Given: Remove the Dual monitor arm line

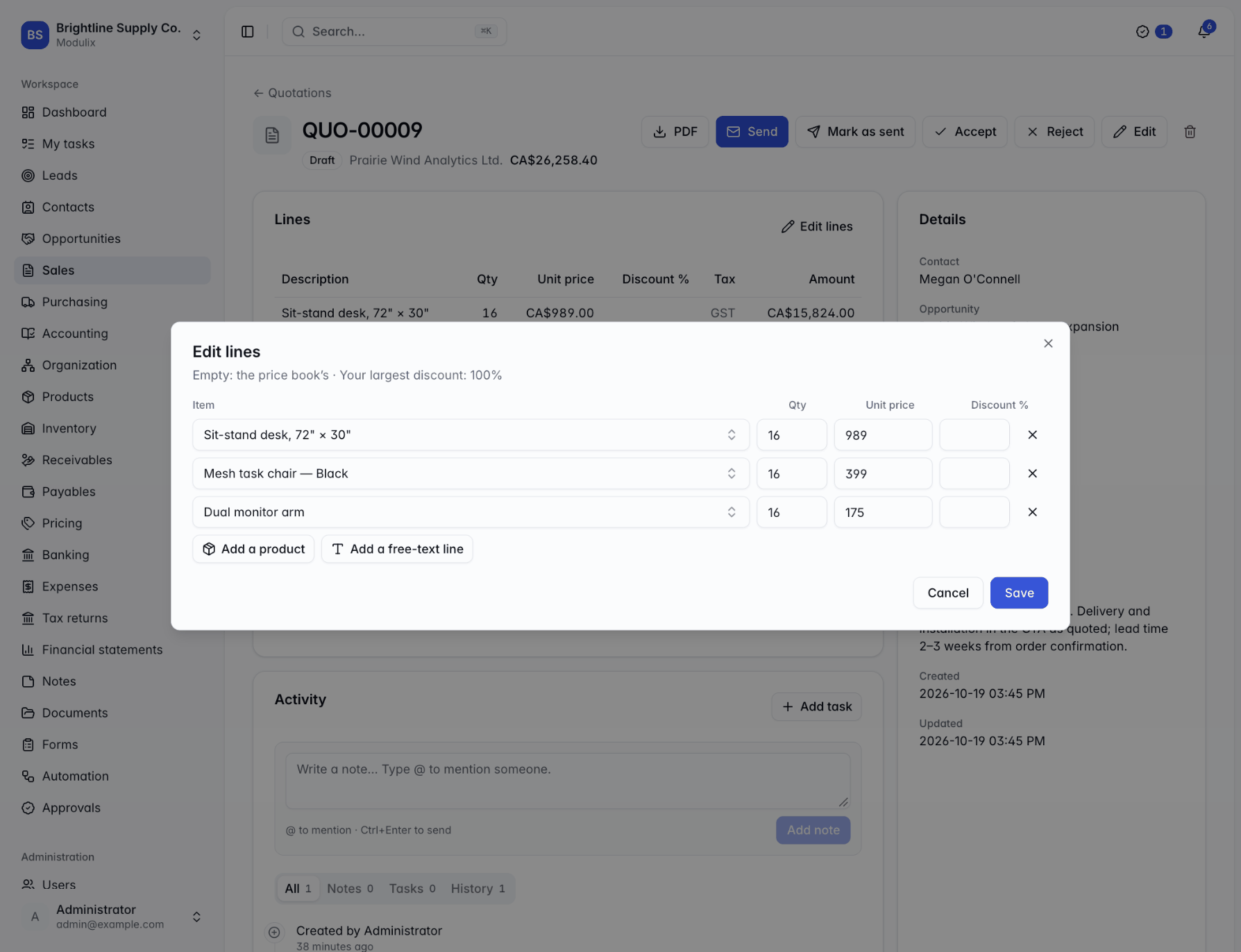Looking at the screenshot, I should pyautogui.click(x=1032, y=512).
